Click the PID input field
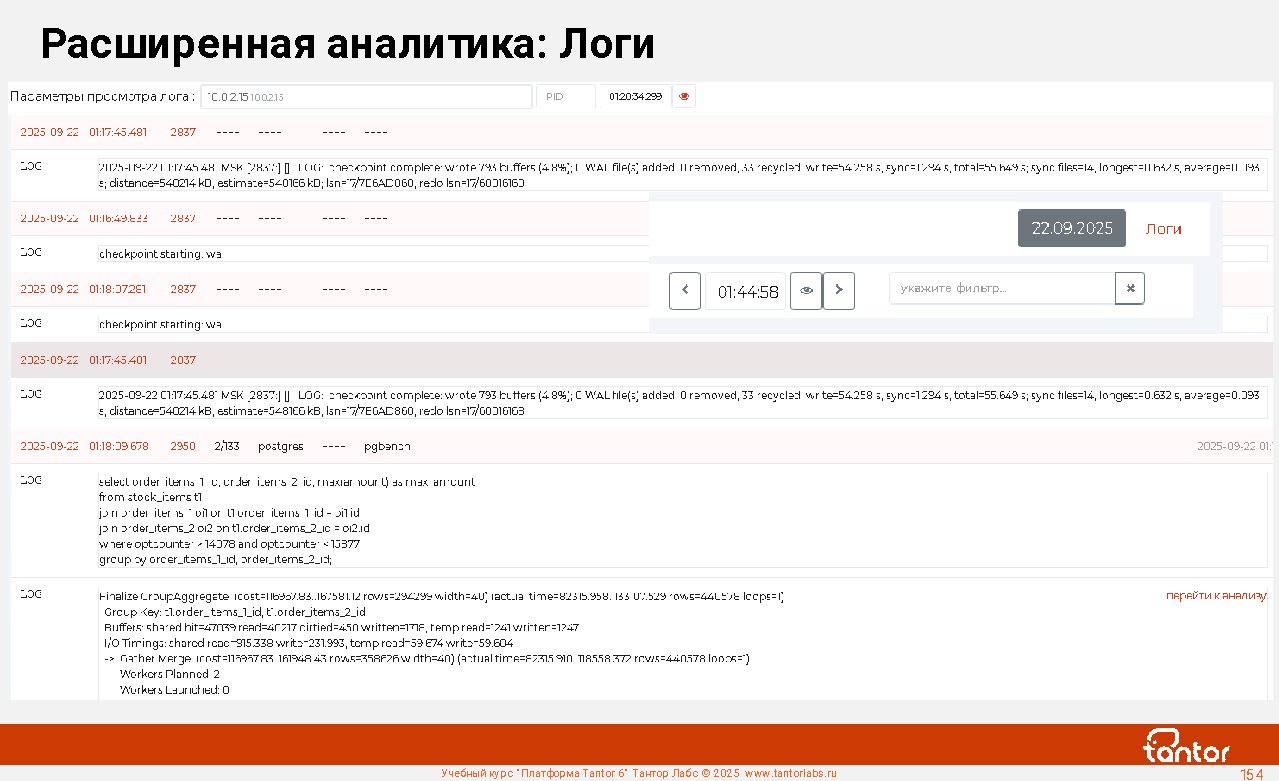 click(x=565, y=97)
